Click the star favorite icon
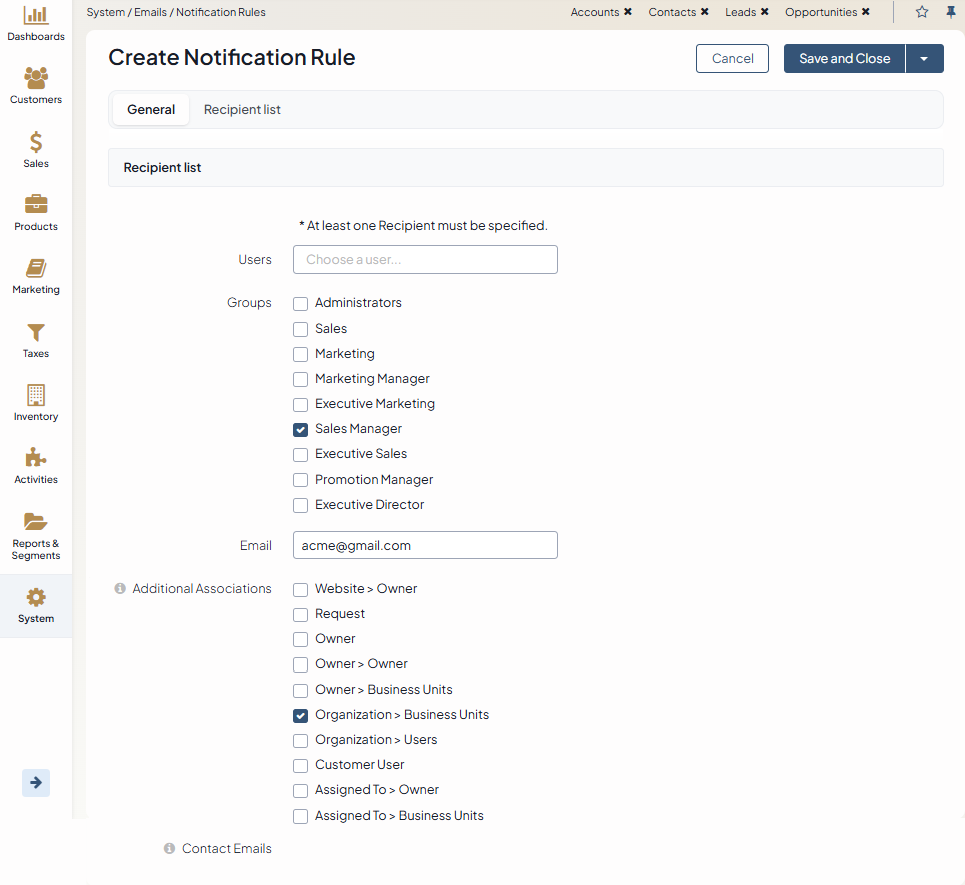Screen dimensions: 965x885 (x=922, y=12)
